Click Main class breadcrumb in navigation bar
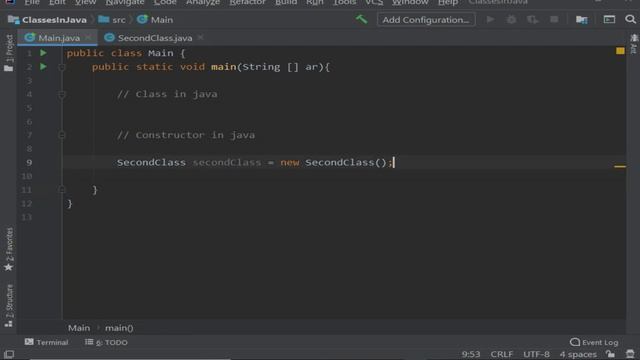The image size is (640, 360). click(x=156, y=20)
